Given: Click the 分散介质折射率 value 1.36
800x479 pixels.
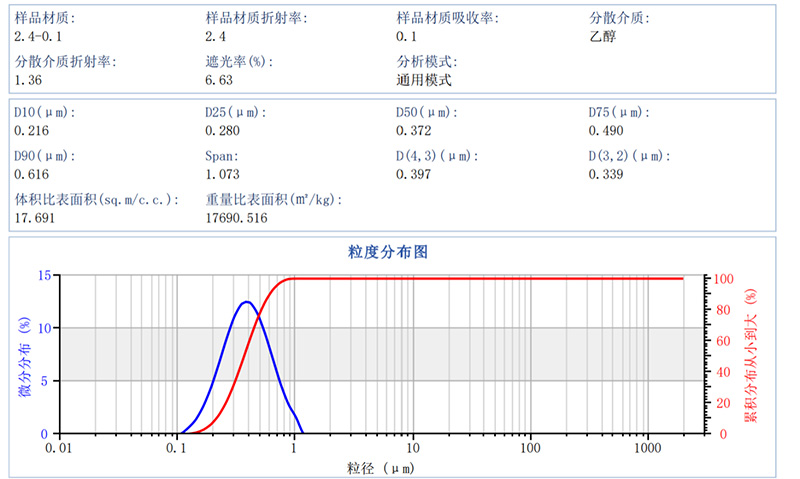Looking at the screenshot, I should [x=28, y=80].
